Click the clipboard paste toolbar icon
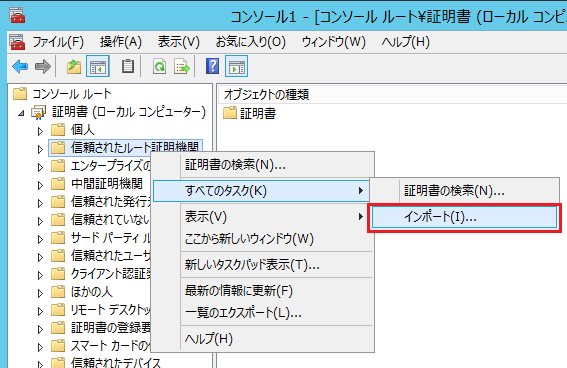 (128, 67)
